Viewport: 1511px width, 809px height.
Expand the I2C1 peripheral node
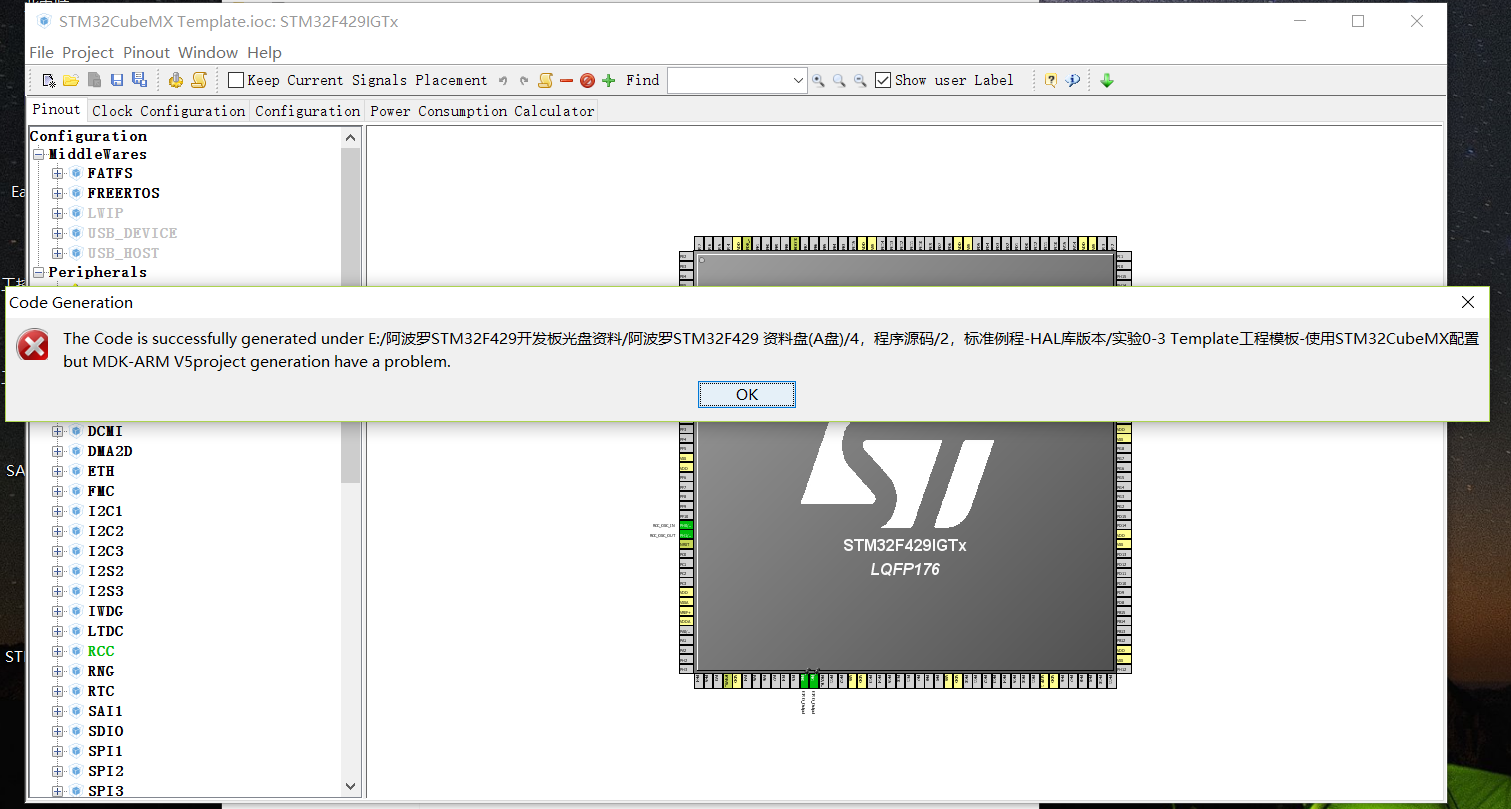[x=57, y=511]
